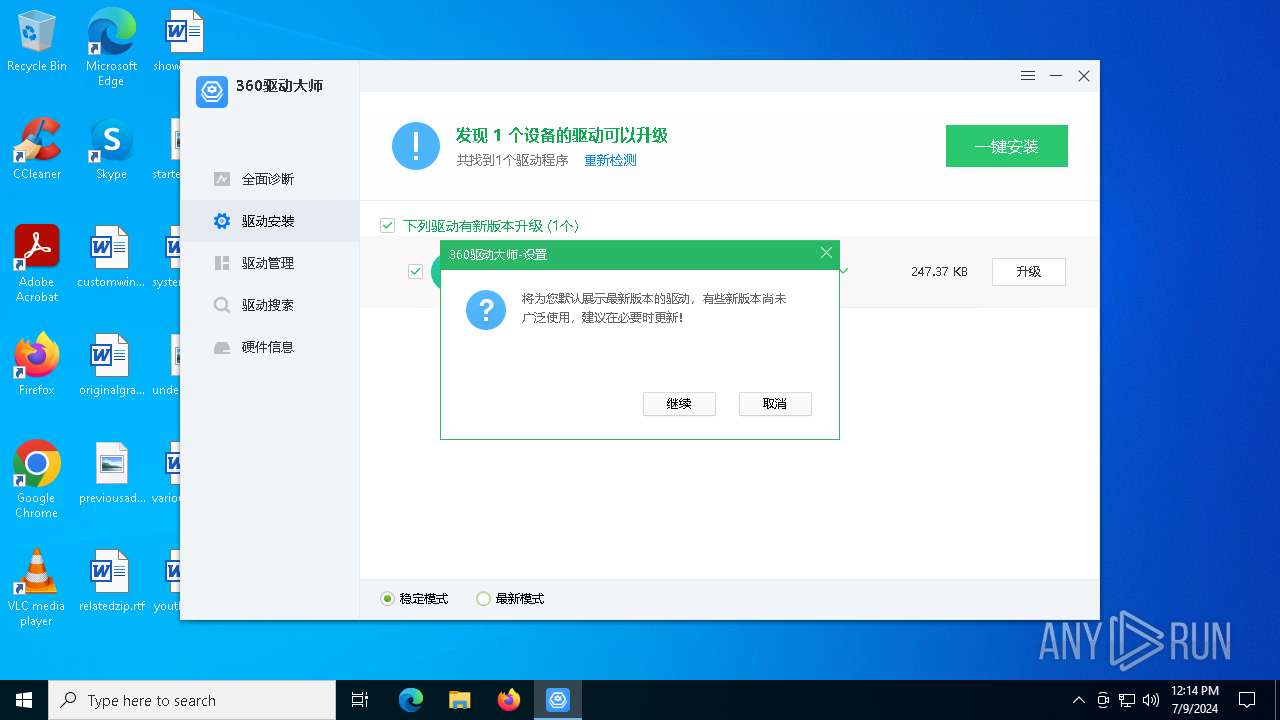Click the Windows Start button
The height and width of the screenshot is (720, 1280).
click(24, 700)
